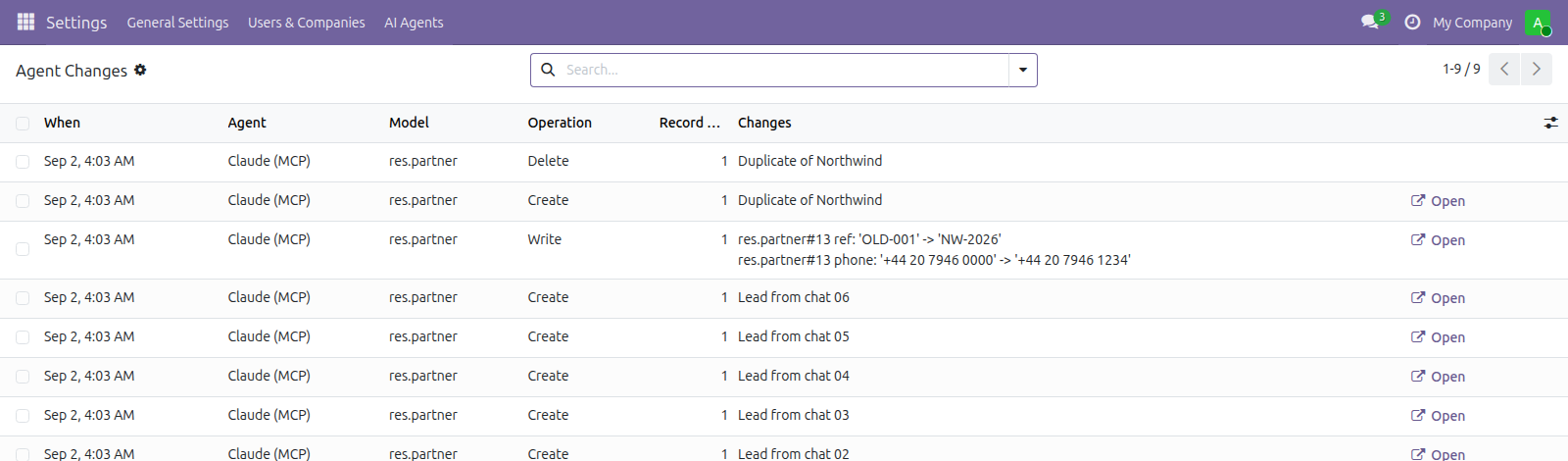Open the conversations messages icon
The image size is (1568, 461).
[x=1370, y=22]
